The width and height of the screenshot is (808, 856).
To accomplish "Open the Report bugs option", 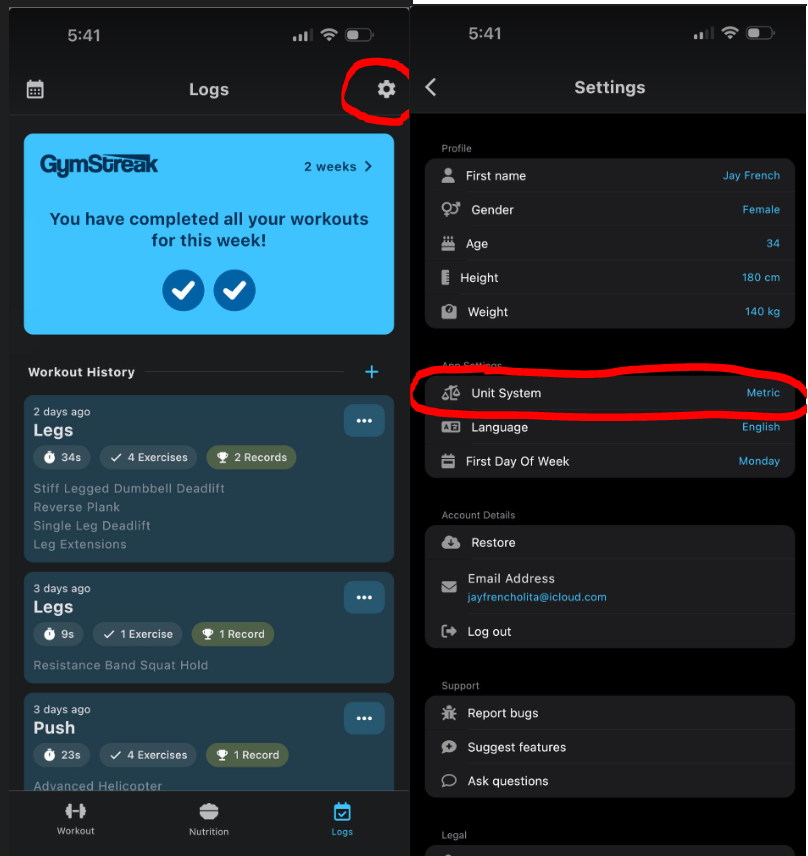I will click(610, 713).
